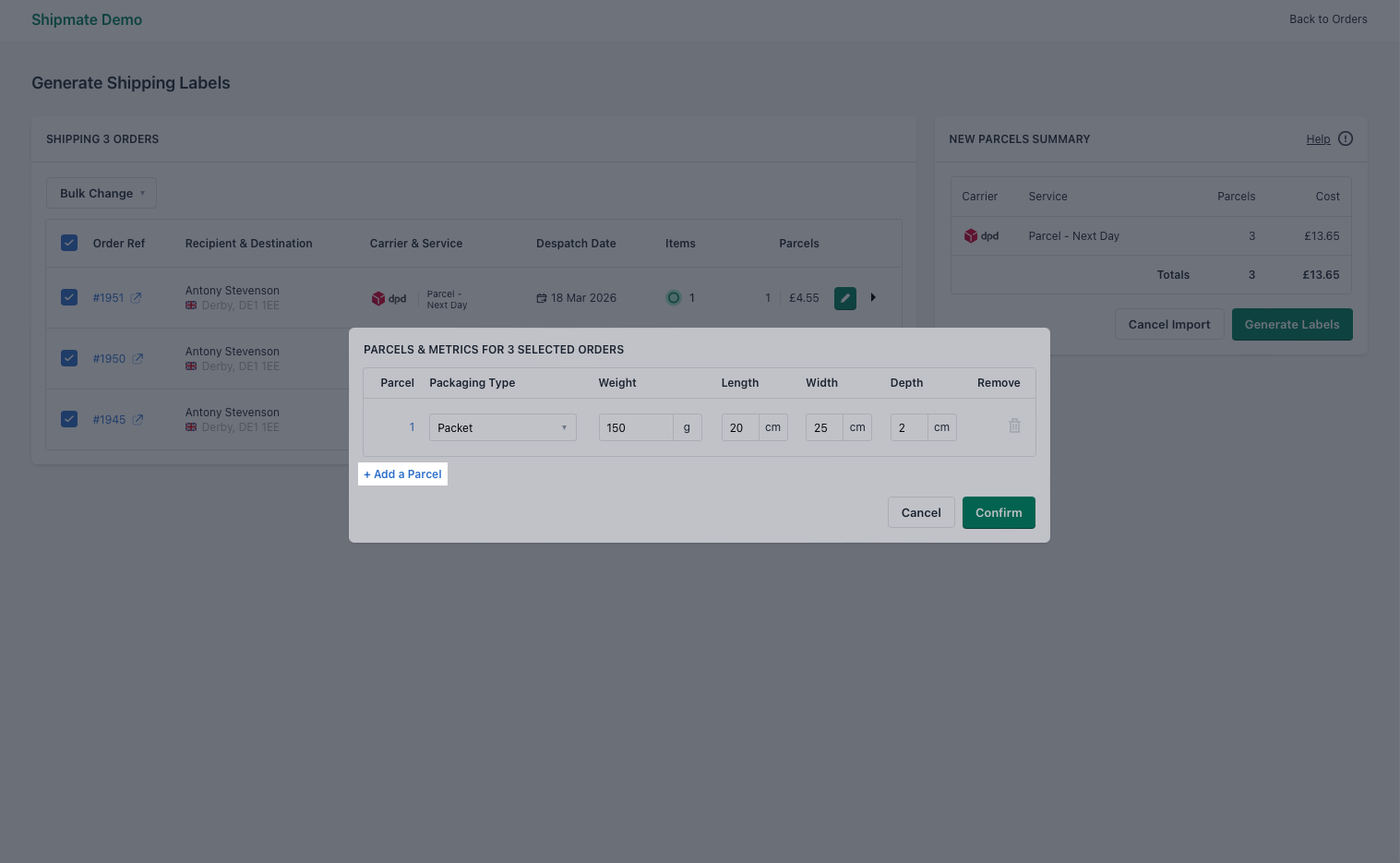Image resolution: width=1400 pixels, height=863 pixels.
Task: Select the Shipmate Demo heading
Action: [x=87, y=19]
